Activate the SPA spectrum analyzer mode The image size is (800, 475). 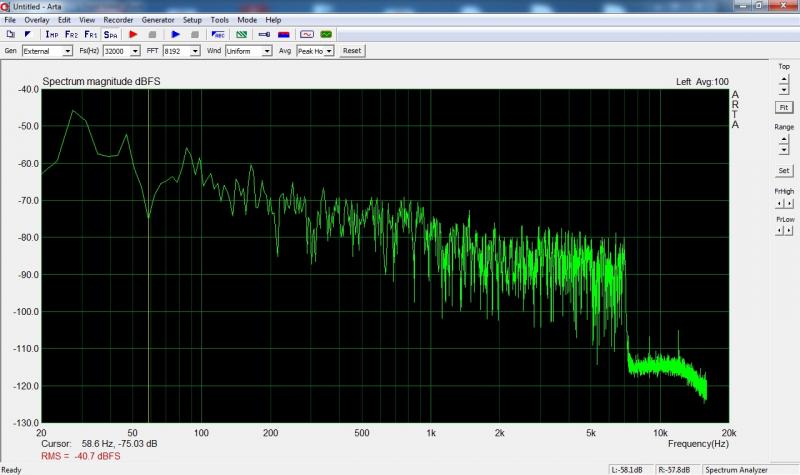pos(110,34)
